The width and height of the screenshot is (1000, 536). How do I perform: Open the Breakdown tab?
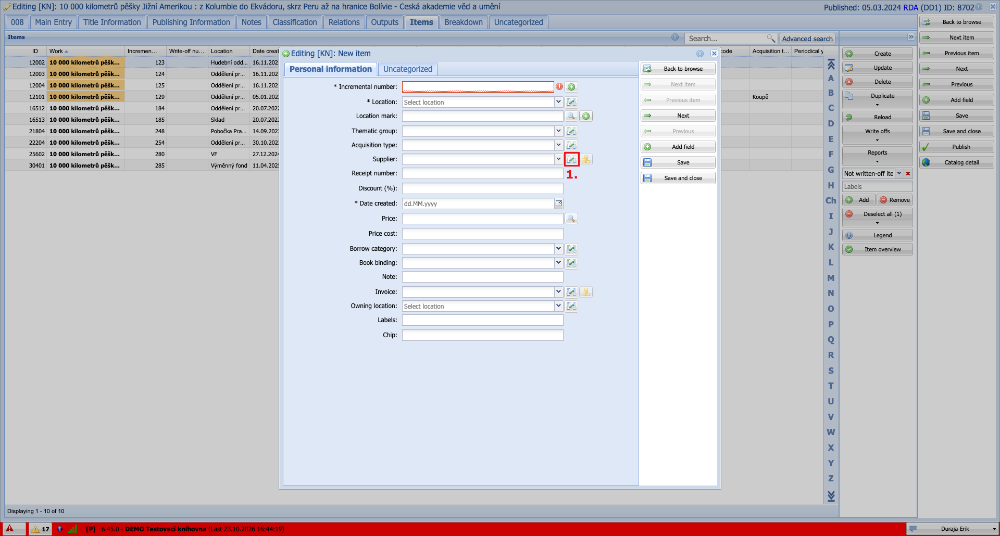coord(464,22)
